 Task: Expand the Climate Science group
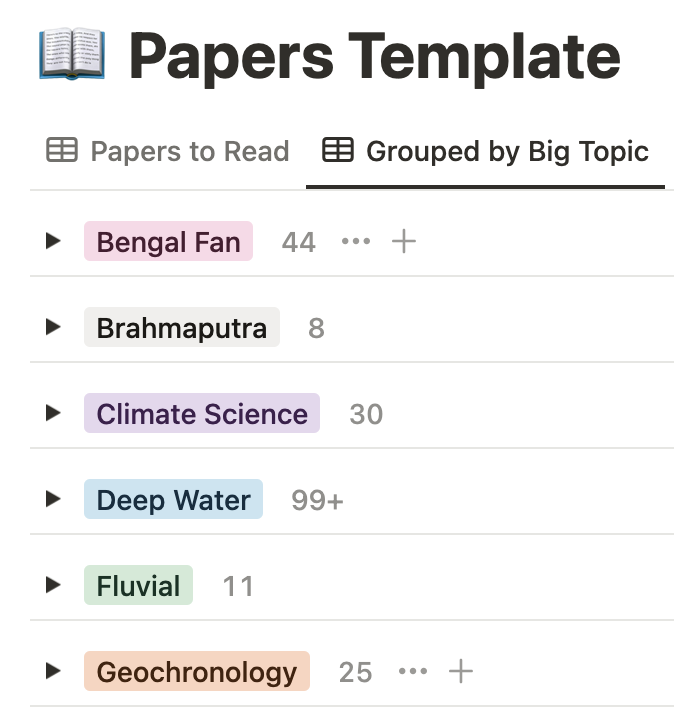[x=53, y=413]
